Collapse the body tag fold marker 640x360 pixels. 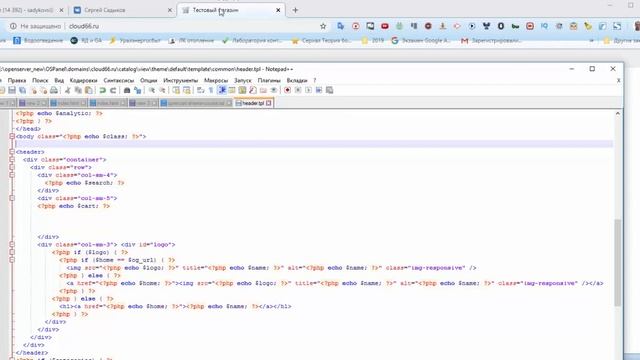pyautogui.click(x=12, y=136)
